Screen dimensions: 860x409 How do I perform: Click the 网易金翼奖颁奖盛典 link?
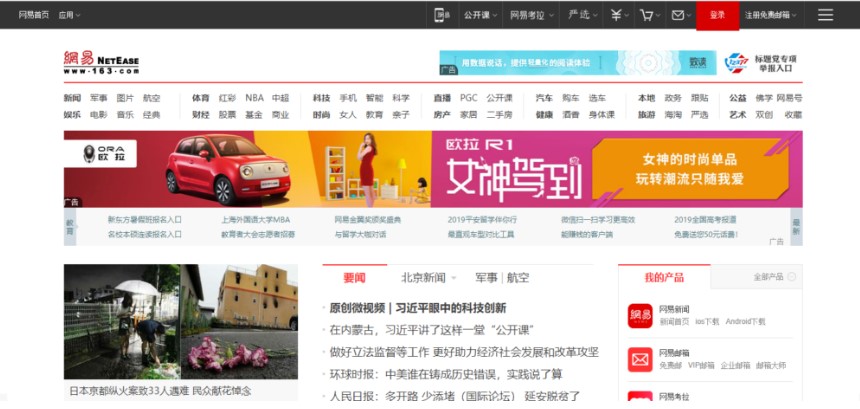point(367,220)
